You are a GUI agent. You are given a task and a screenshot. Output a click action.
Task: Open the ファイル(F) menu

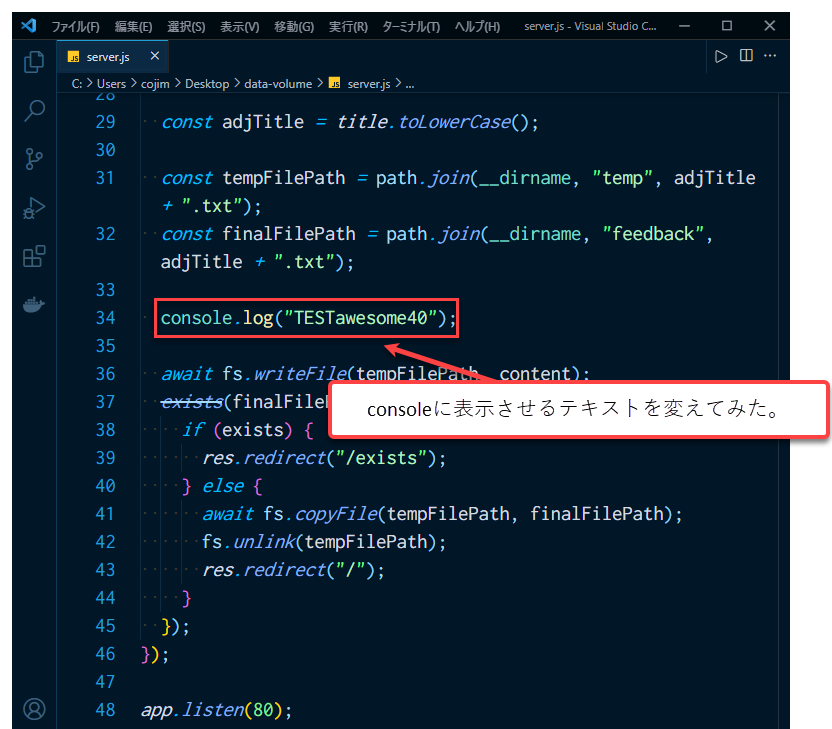75,27
